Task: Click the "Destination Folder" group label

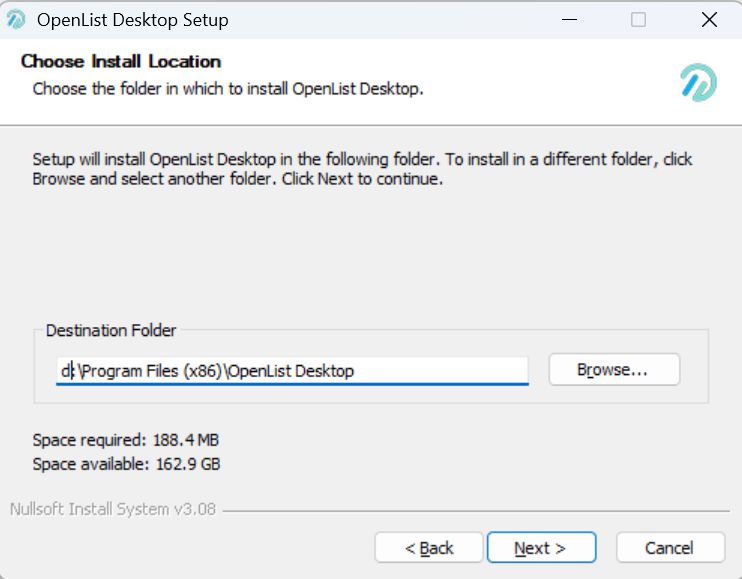Action: (x=111, y=330)
